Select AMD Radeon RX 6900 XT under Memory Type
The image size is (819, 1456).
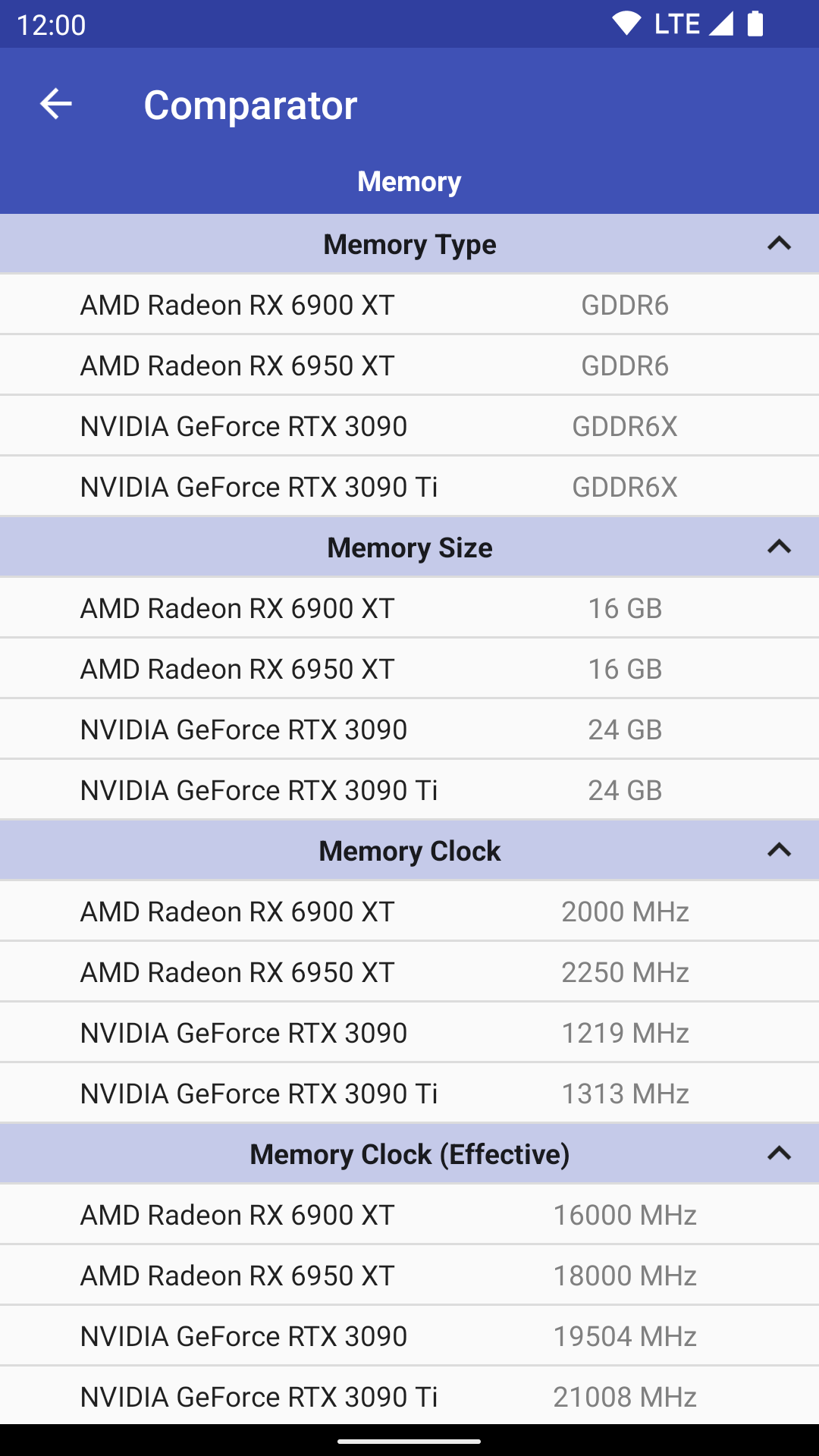tap(237, 305)
